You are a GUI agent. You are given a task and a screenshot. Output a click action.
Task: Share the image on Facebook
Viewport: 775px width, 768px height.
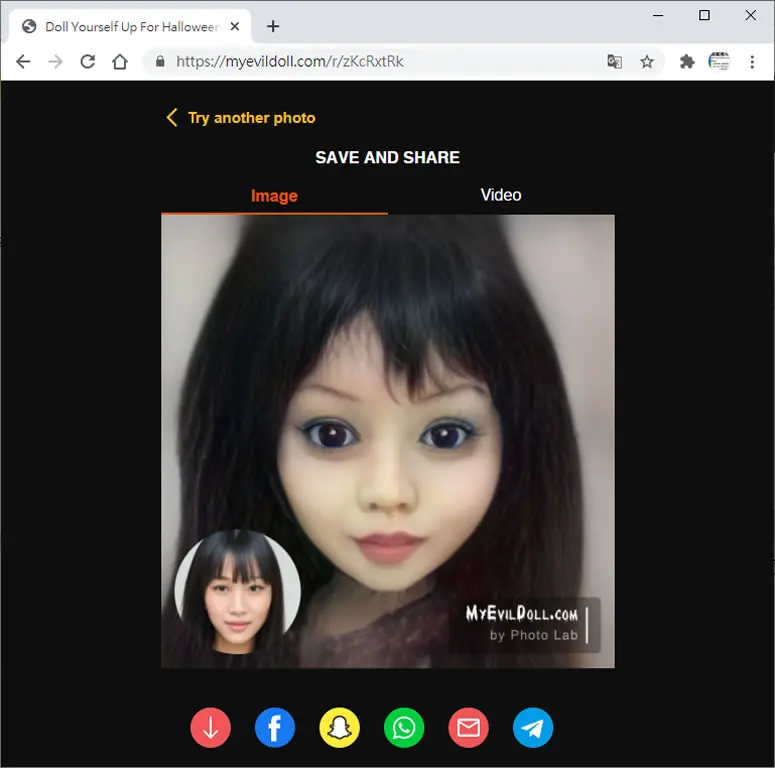[x=275, y=727]
